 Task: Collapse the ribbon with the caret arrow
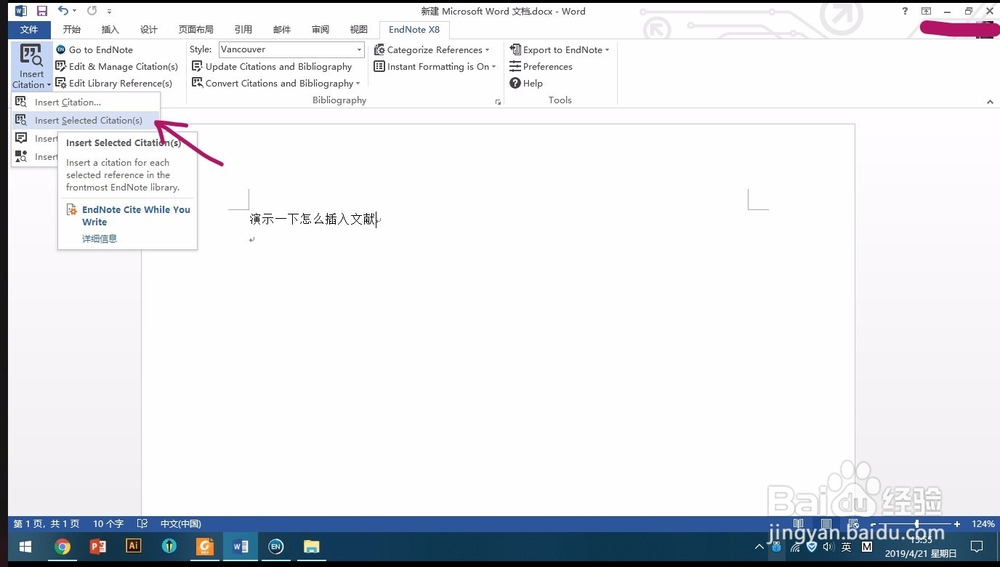(990, 102)
